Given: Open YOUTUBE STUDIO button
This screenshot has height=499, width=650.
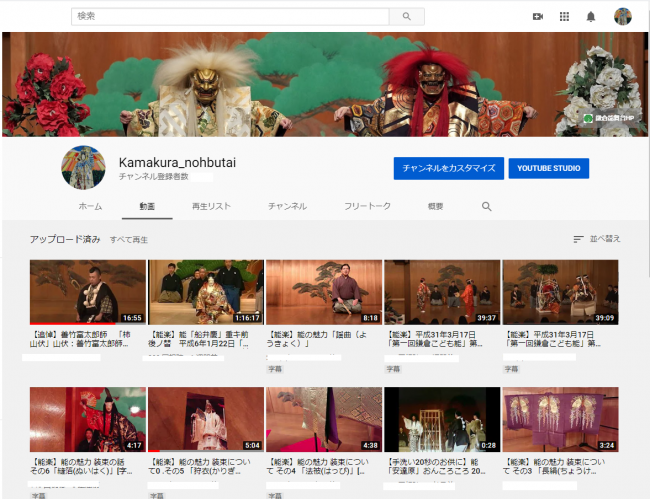Looking at the screenshot, I should (548, 168).
